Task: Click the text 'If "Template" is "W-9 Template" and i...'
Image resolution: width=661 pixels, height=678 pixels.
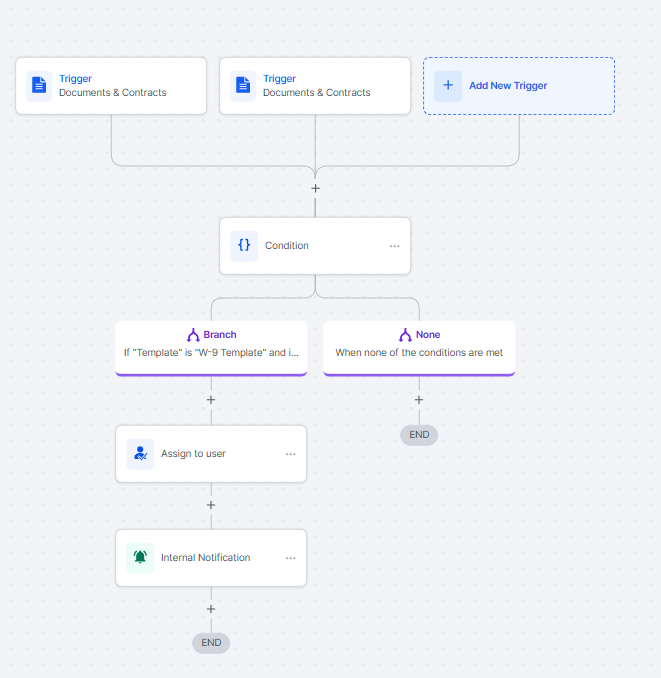Action: point(211,352)
